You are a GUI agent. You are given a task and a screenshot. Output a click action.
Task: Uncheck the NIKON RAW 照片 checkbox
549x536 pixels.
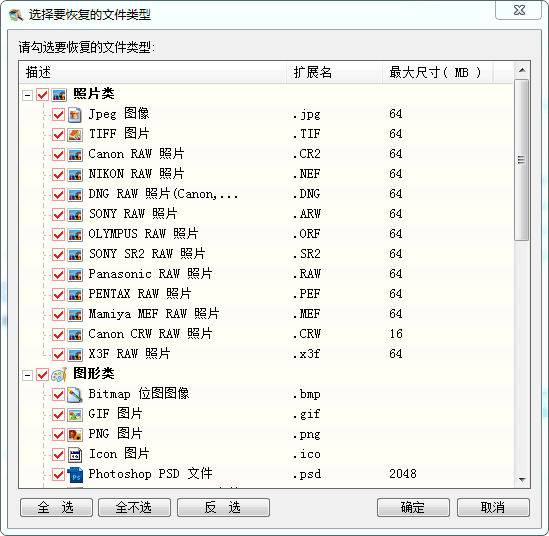[58, 174]
